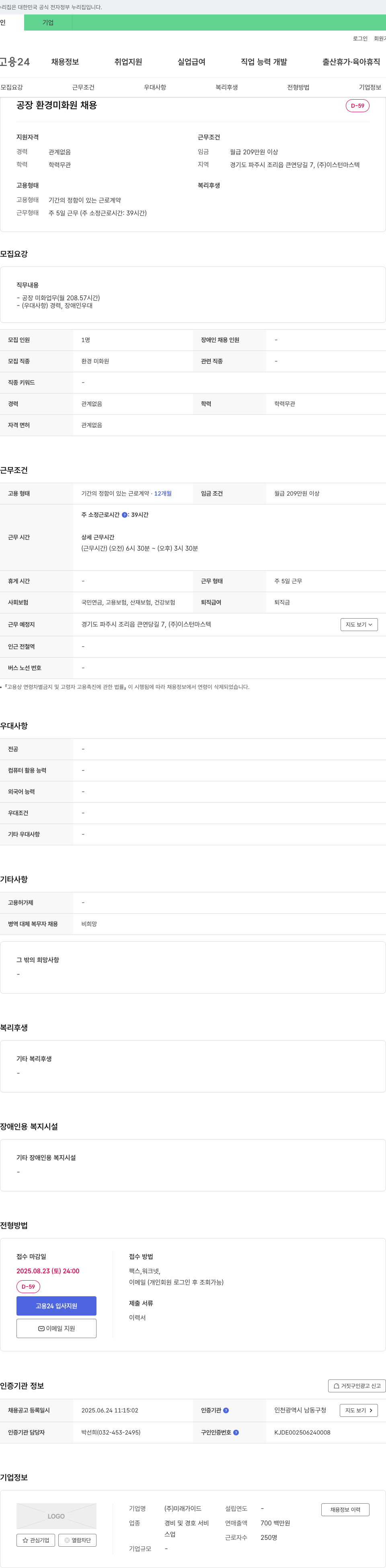Screen dimensions: 386x1568
Task: Open the 채용정보 menu
Action: click(x=65, y=62)
